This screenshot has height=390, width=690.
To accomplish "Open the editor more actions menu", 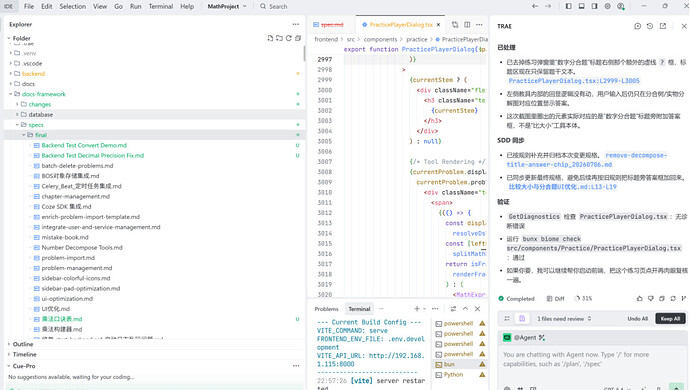I will pyautogui.click(x=479, y=25).
